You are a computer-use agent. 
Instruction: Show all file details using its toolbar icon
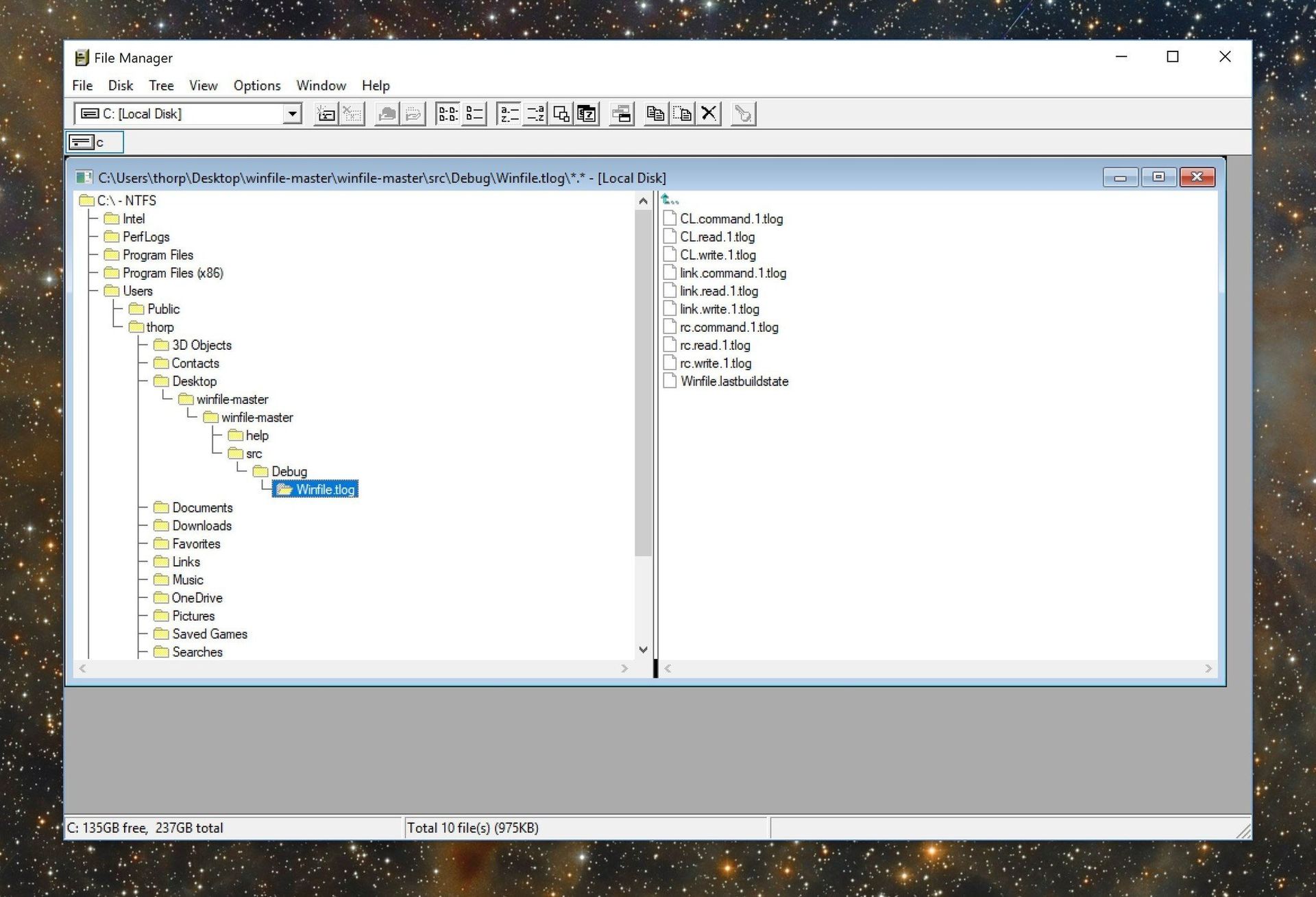pyautogui.click(x=473, y=113)
